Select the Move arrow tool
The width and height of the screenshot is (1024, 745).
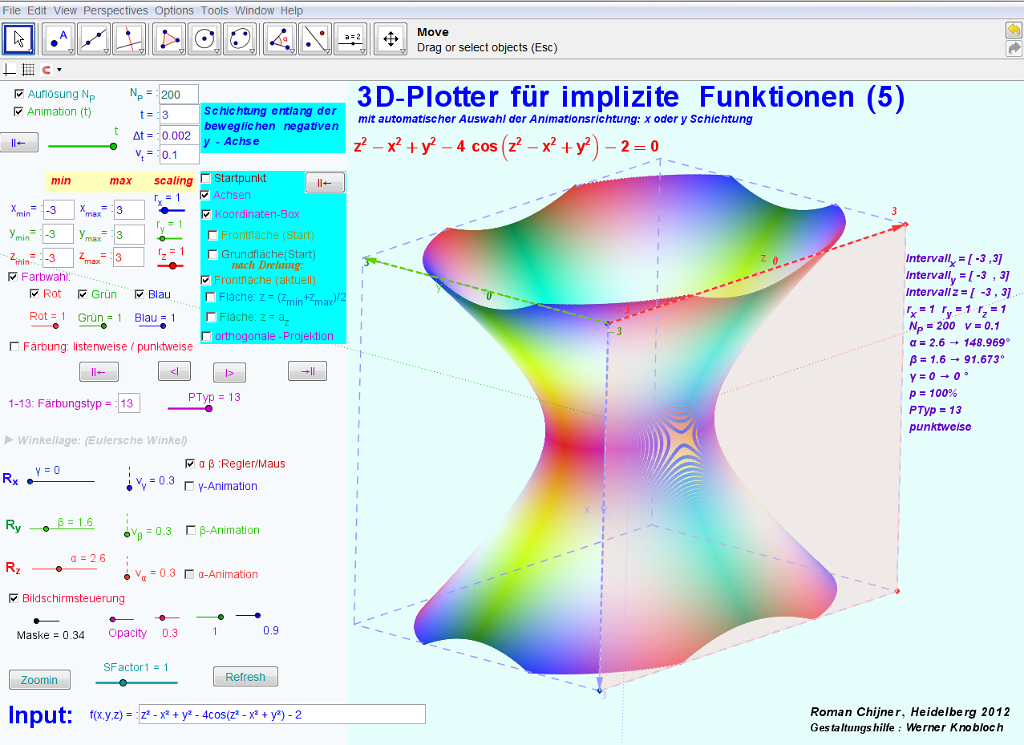click(19, 39)
